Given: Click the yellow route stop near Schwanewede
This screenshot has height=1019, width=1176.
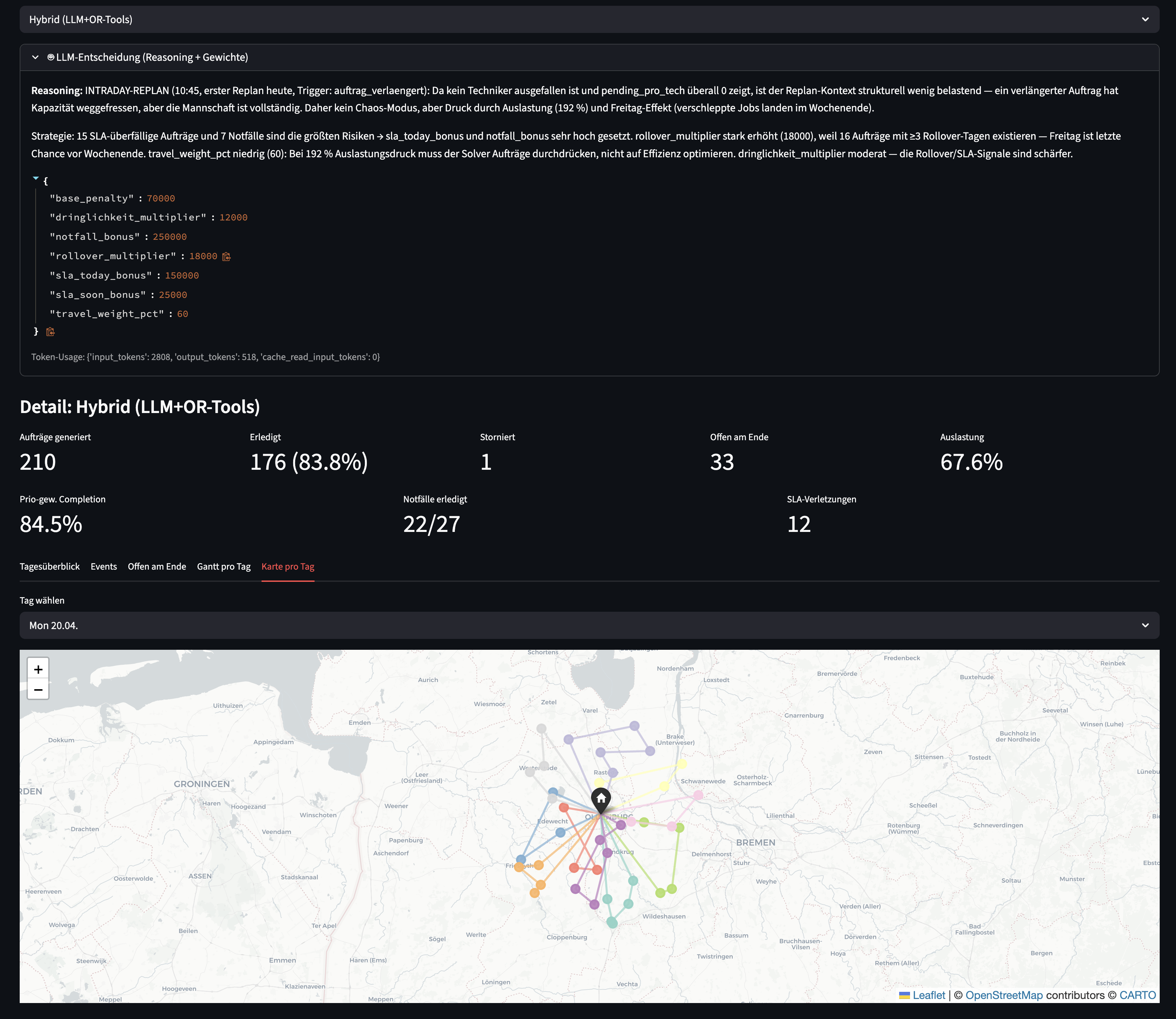Looking at the screenshot, I should click(x=682, y=764).
